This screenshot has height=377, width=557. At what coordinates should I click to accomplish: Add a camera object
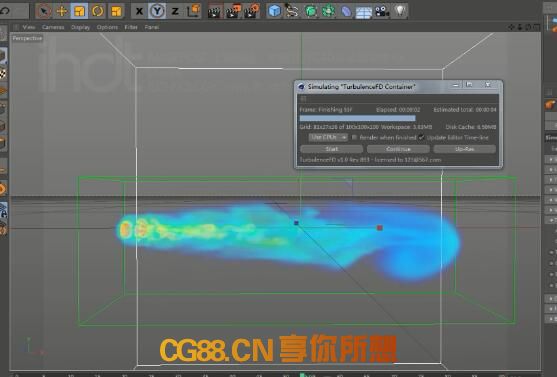pos(382,11)
